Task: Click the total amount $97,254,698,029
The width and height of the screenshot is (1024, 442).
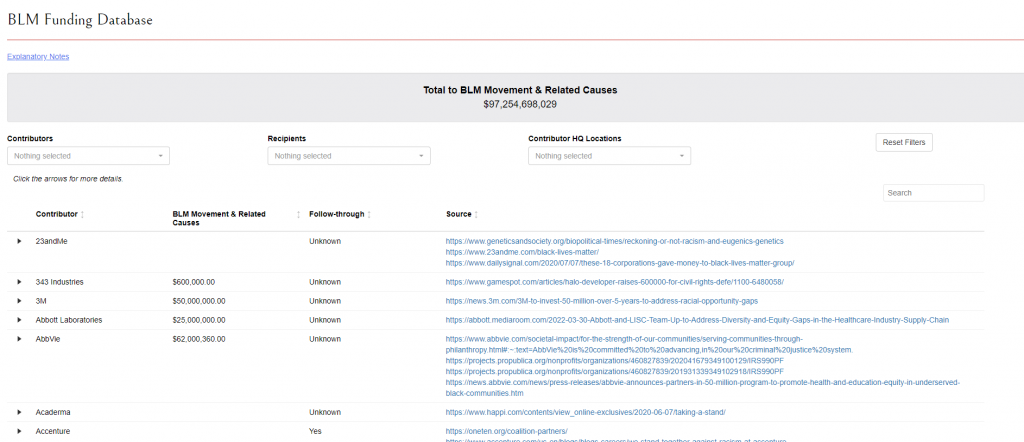Action: click(520, 104)
